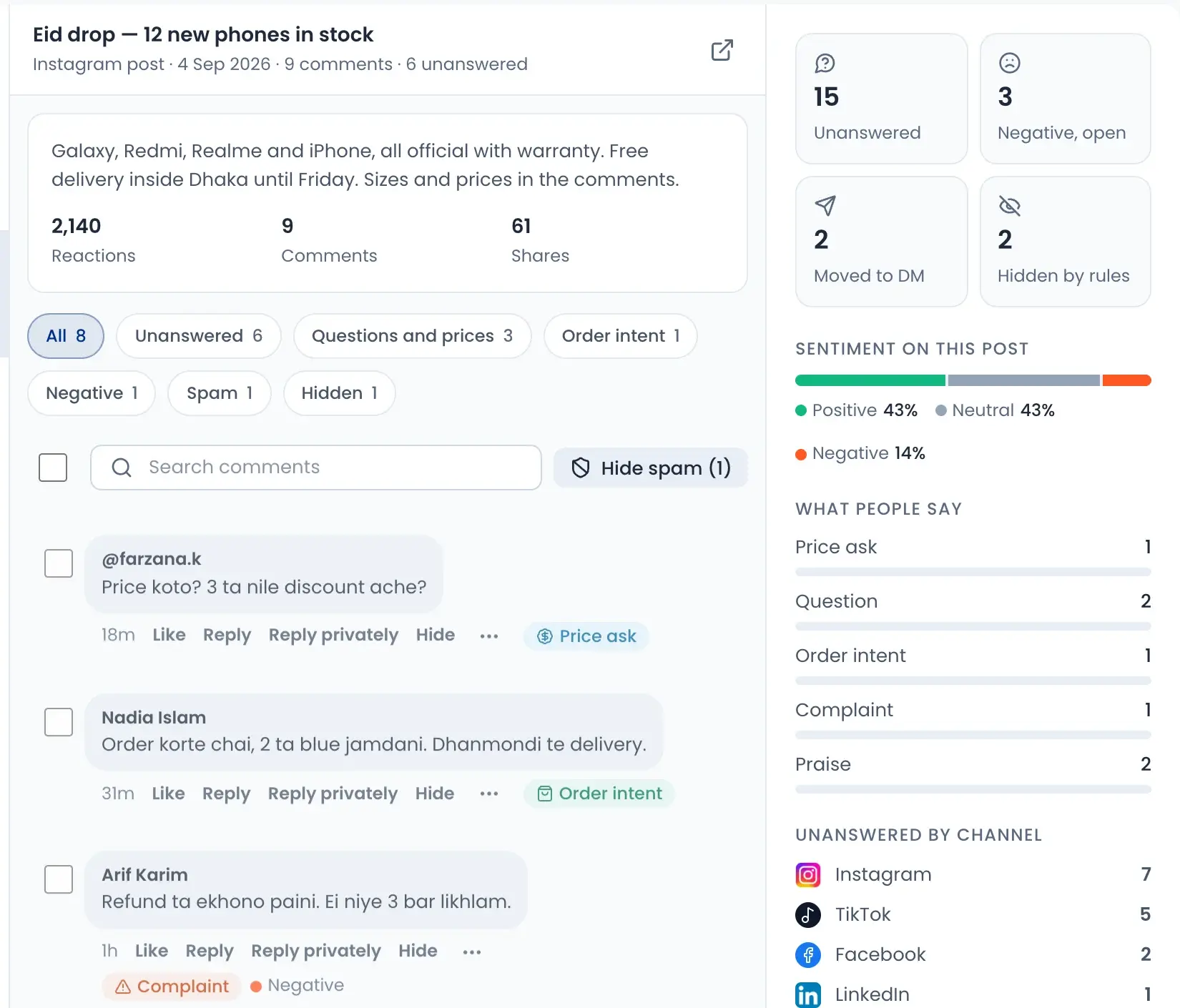Click the Instagram unanswered channel label
This screenshot has height=1008, width=1180.
(x=883, y=874)
